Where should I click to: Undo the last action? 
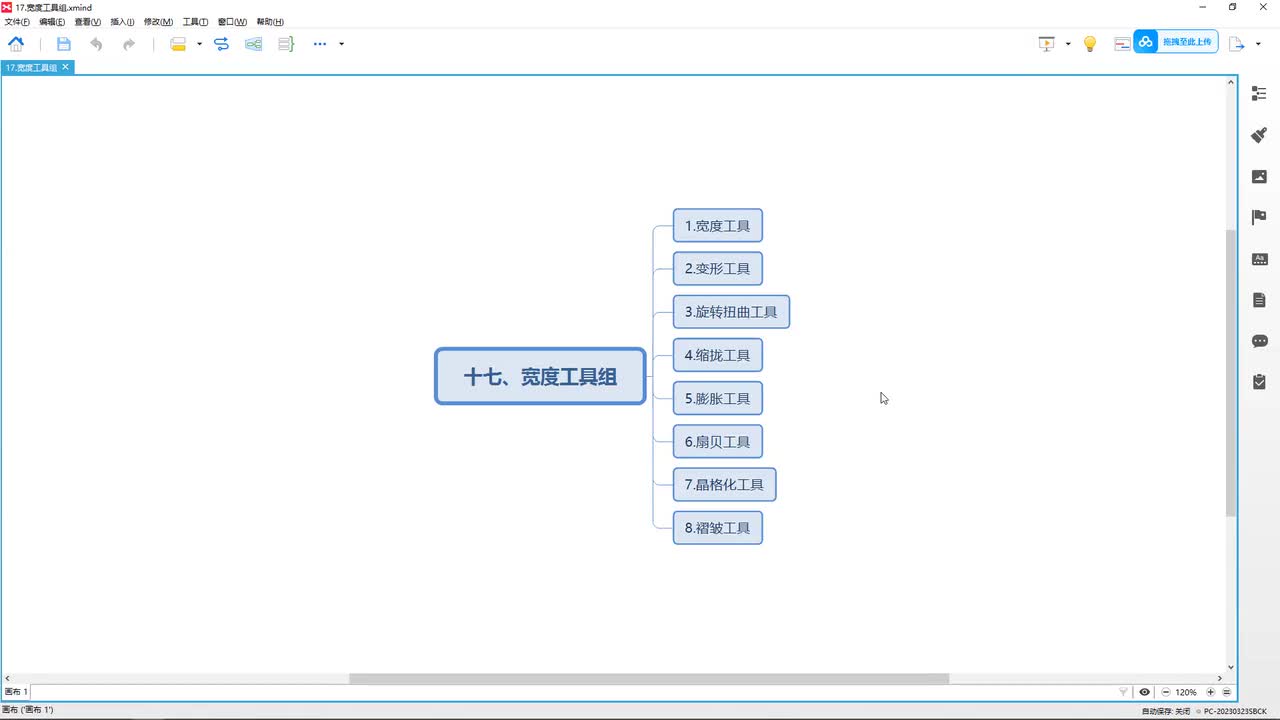[96, 44]
